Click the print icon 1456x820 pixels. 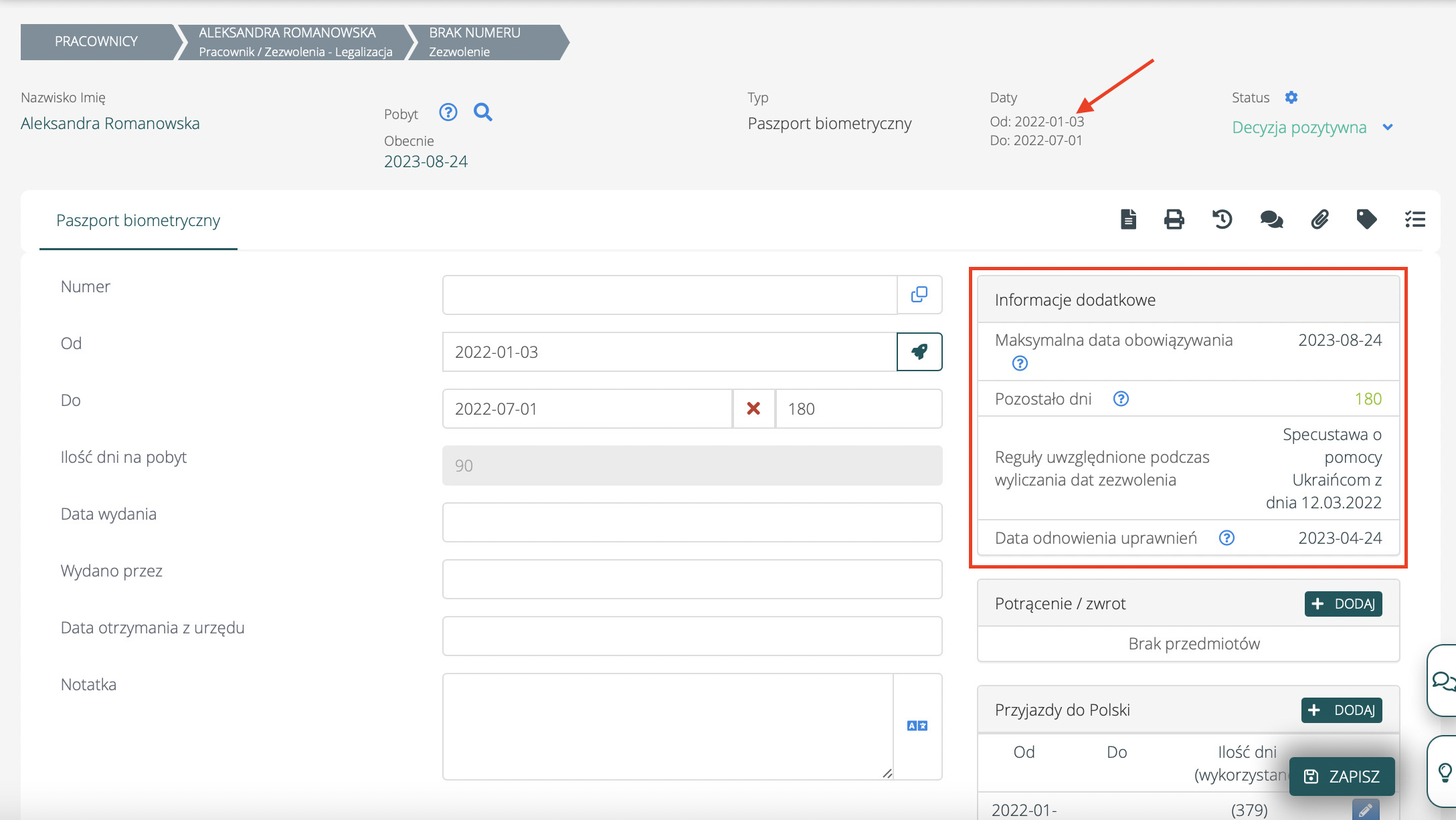1174,219
